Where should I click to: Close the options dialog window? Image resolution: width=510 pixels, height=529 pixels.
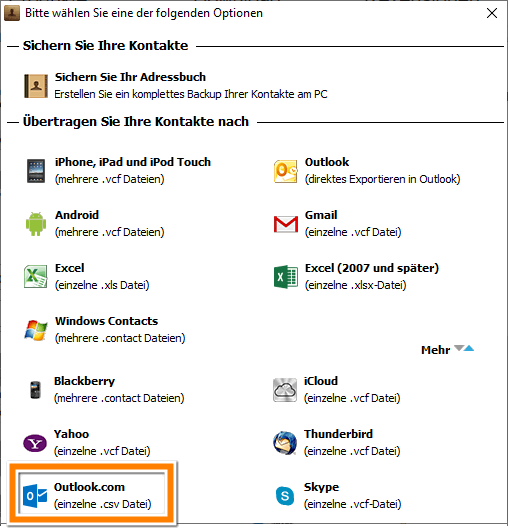(492, 13)
